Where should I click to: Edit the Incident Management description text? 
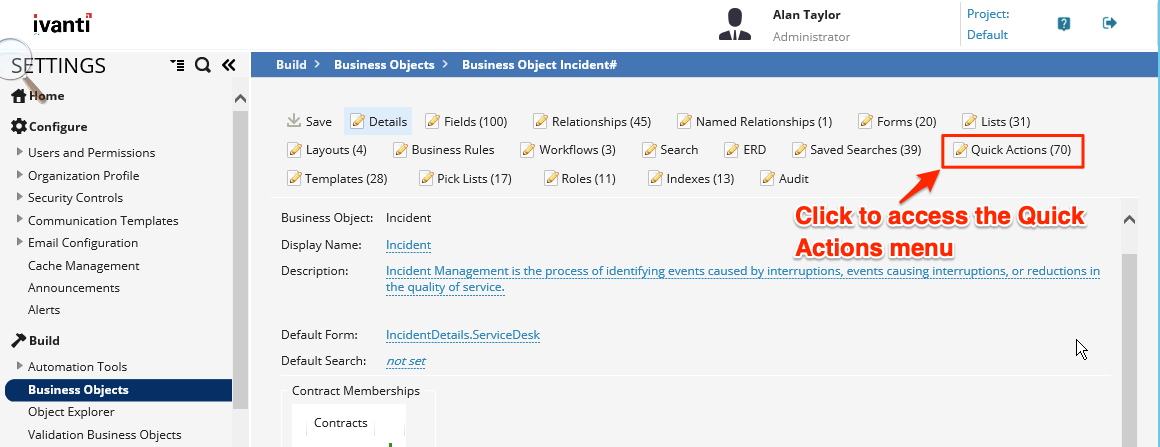[x=743, y=279]
